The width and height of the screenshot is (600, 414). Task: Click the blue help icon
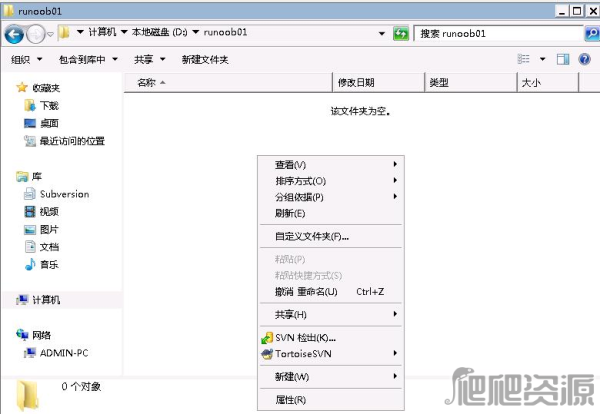584,59
